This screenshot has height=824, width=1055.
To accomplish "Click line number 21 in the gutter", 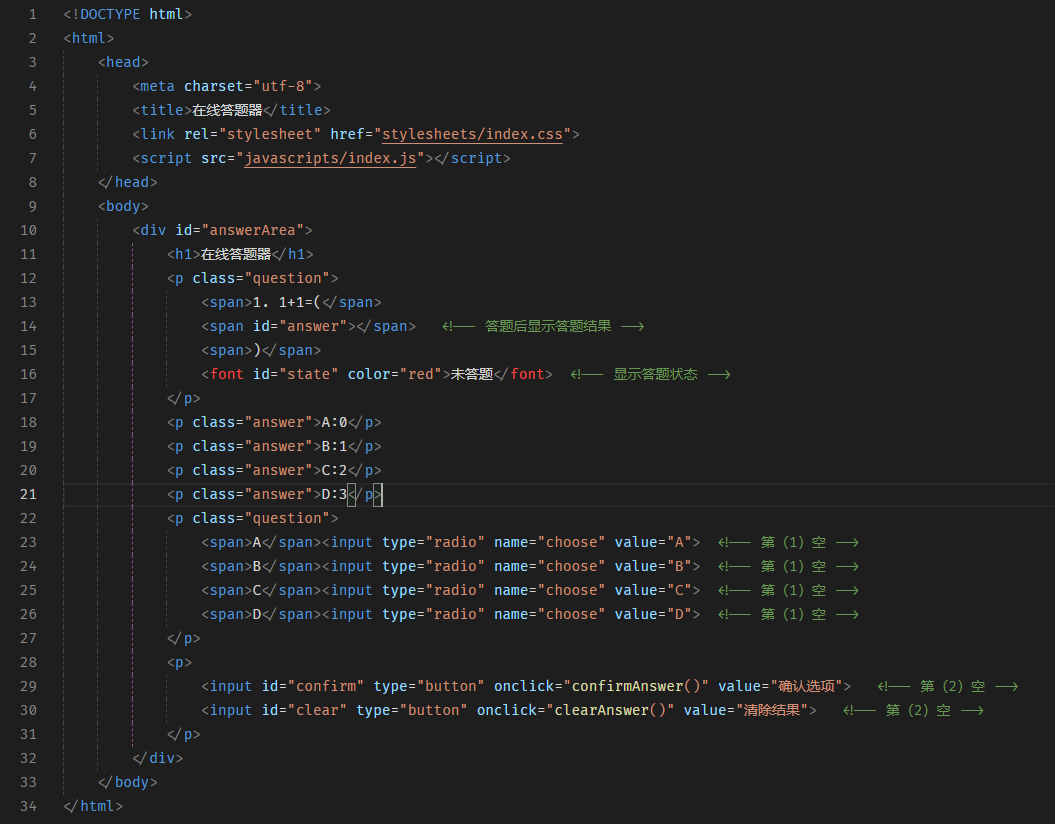I will pyautogui.click(x=28, y=494).
